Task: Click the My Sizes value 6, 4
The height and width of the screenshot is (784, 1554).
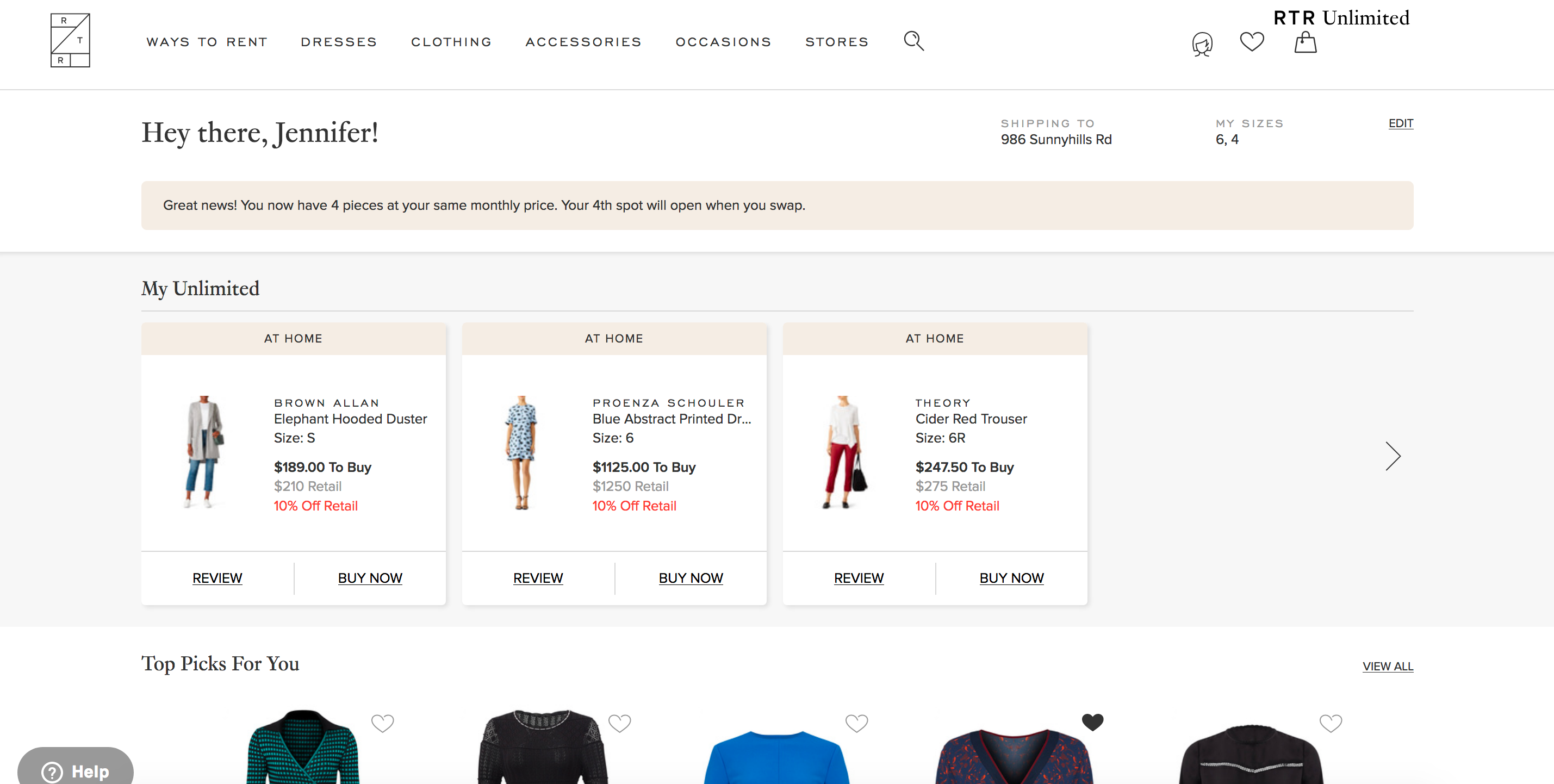Action: coord(1227,139)
